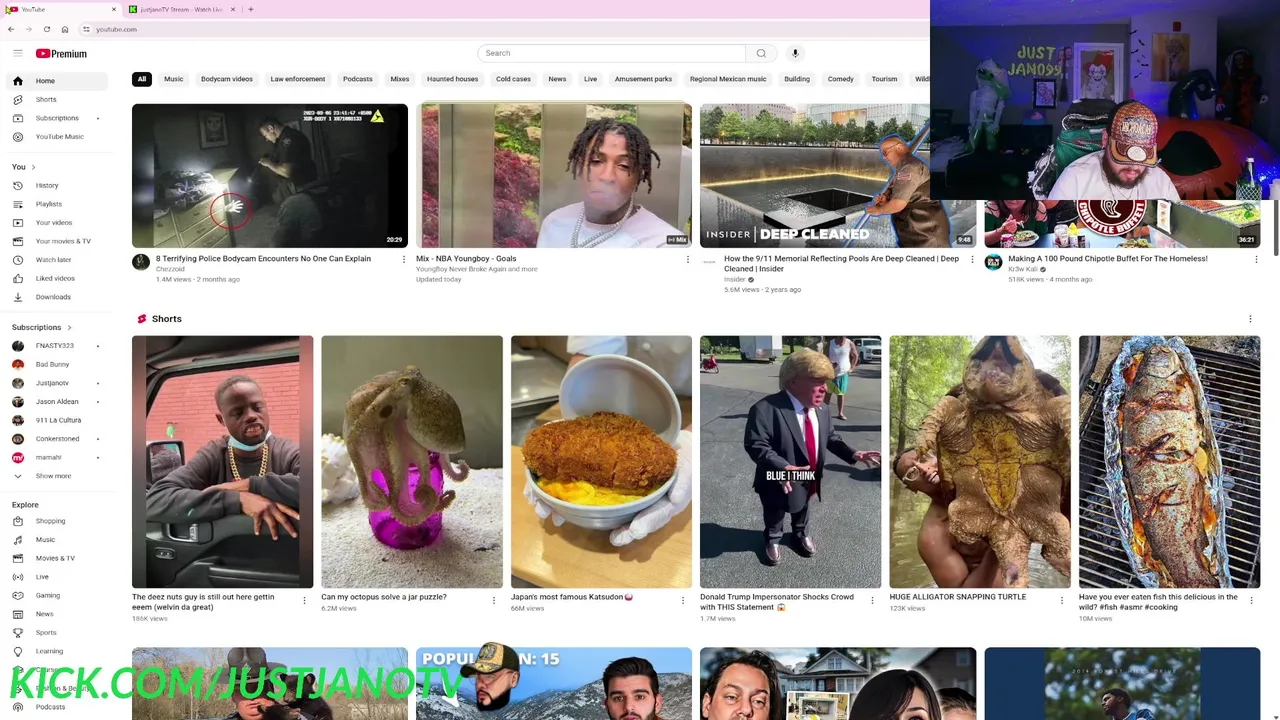The width and height of the screenshot is (1280, 720).
Task: Open the deez nuts guy short thumbnail
Action: 222,462
